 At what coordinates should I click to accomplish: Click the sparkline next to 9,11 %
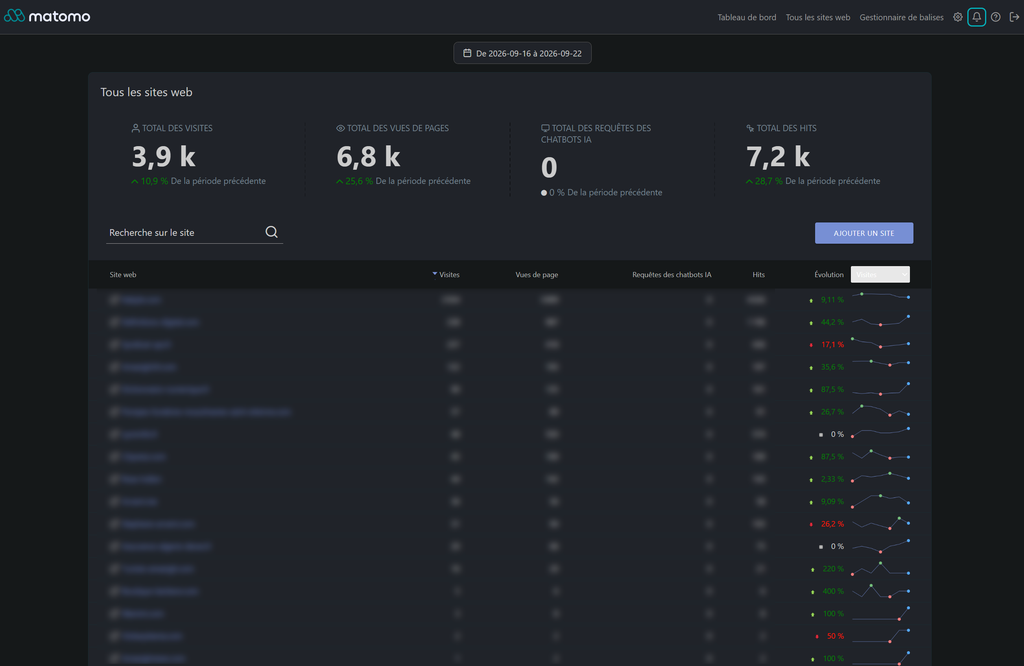[880, 296]
